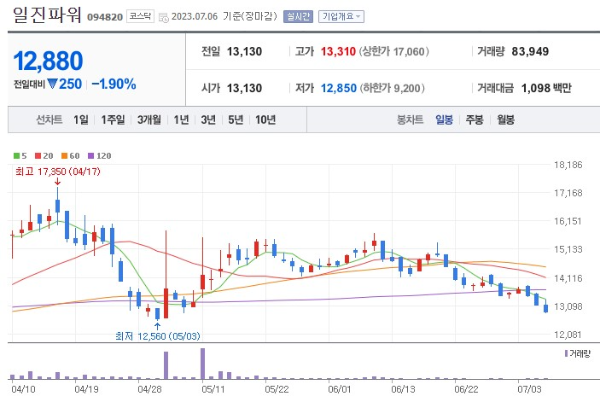Click the stock code 094820
The image size is (600, 407).
coord(105,17)
